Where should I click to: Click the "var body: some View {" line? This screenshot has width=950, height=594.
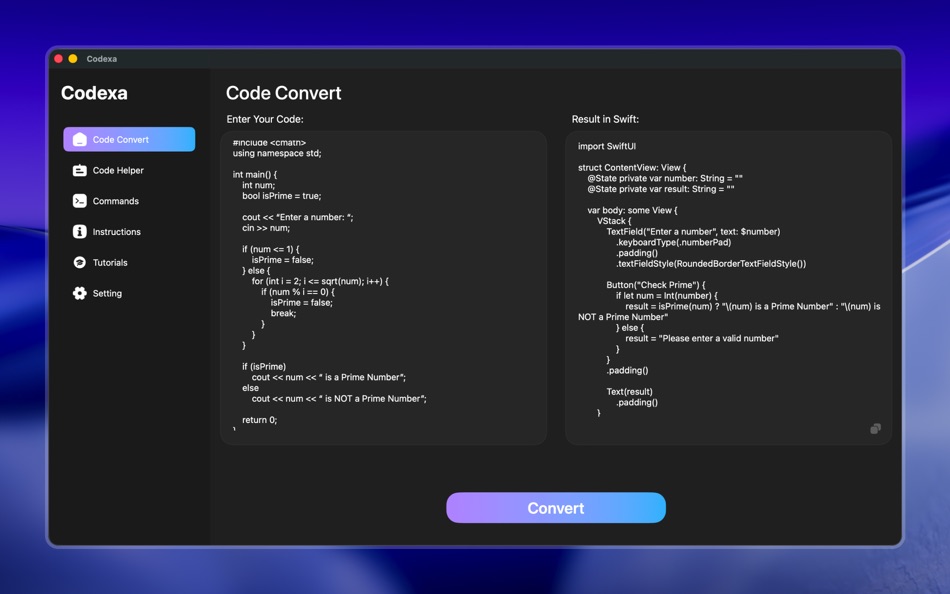pyautogui.click(x=632, y=210)
